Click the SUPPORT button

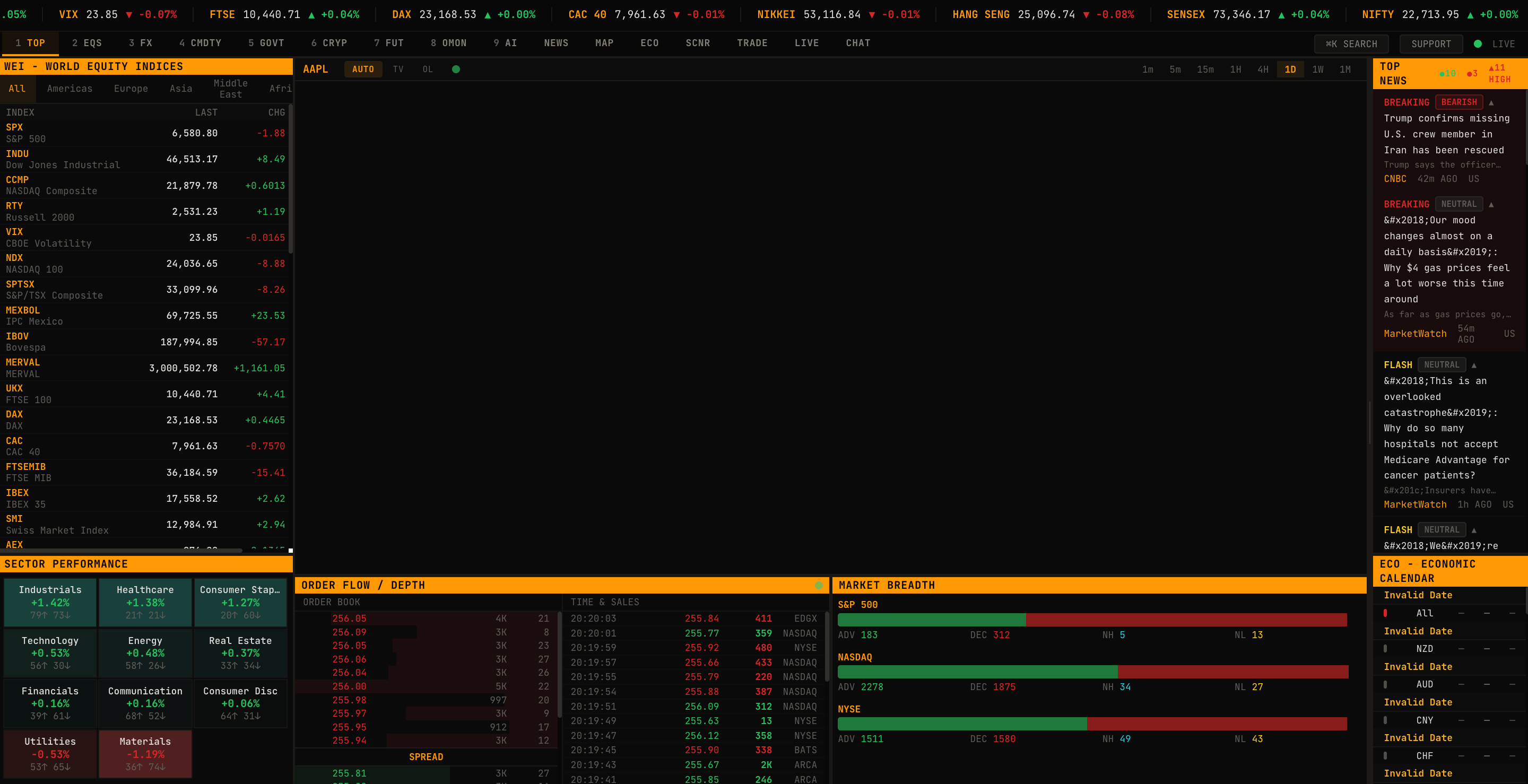[x=1431, y=44]
